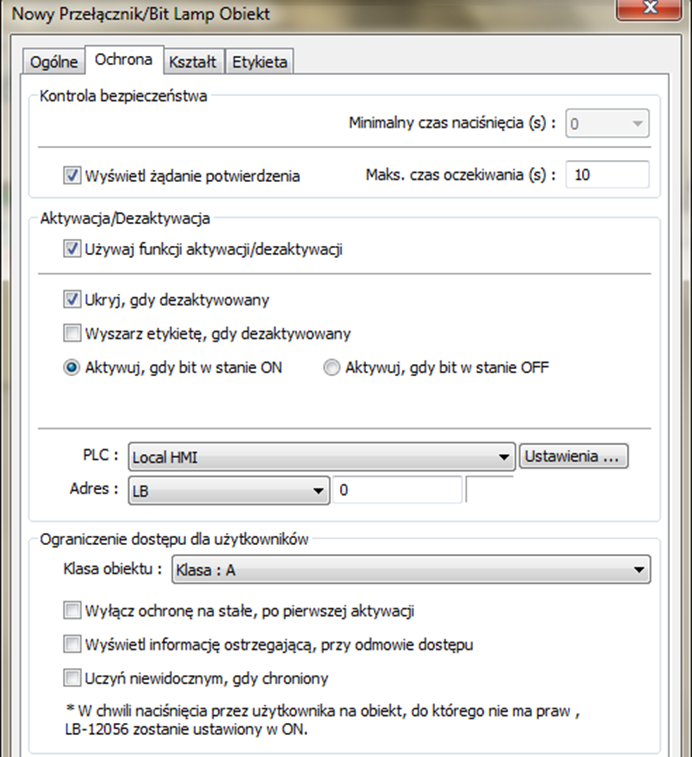Open the Kształt tab
This screenshot has width=692, height=757.
click(x=193, y=62)
